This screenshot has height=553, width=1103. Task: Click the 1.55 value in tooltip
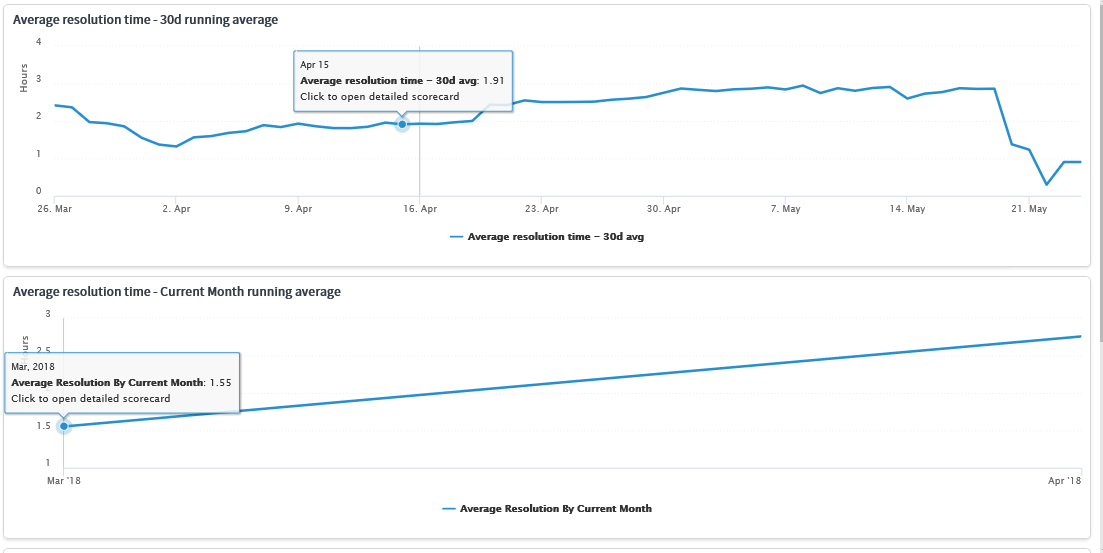coord(220,383)
